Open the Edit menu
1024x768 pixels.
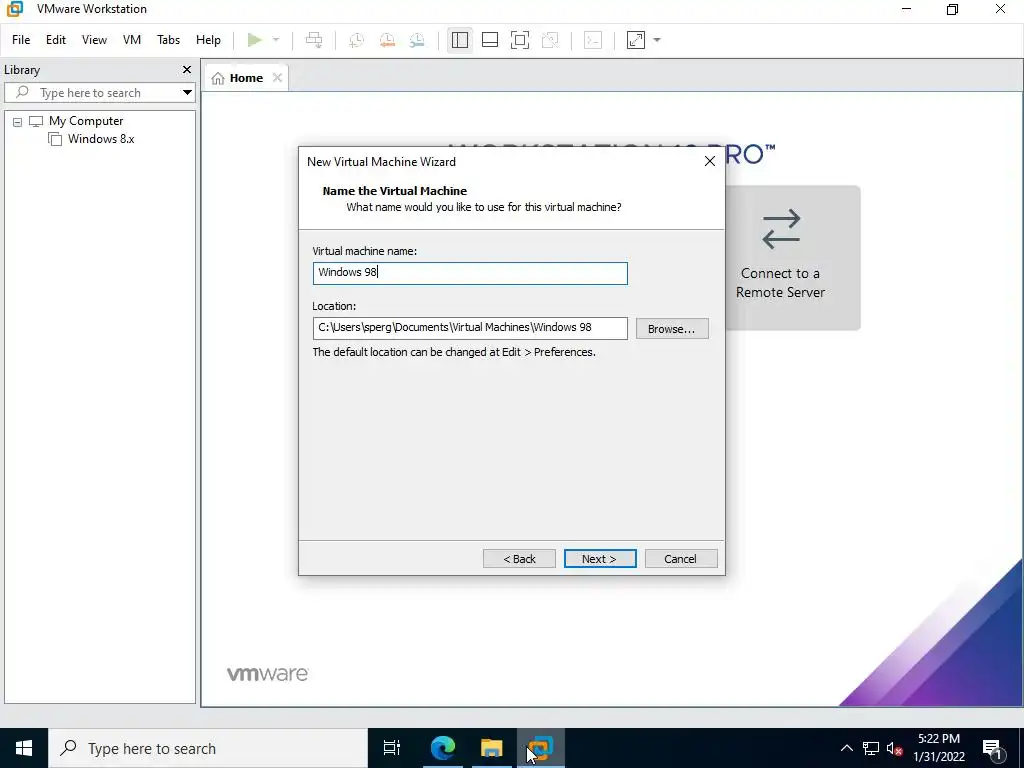(x=56, y=40)
